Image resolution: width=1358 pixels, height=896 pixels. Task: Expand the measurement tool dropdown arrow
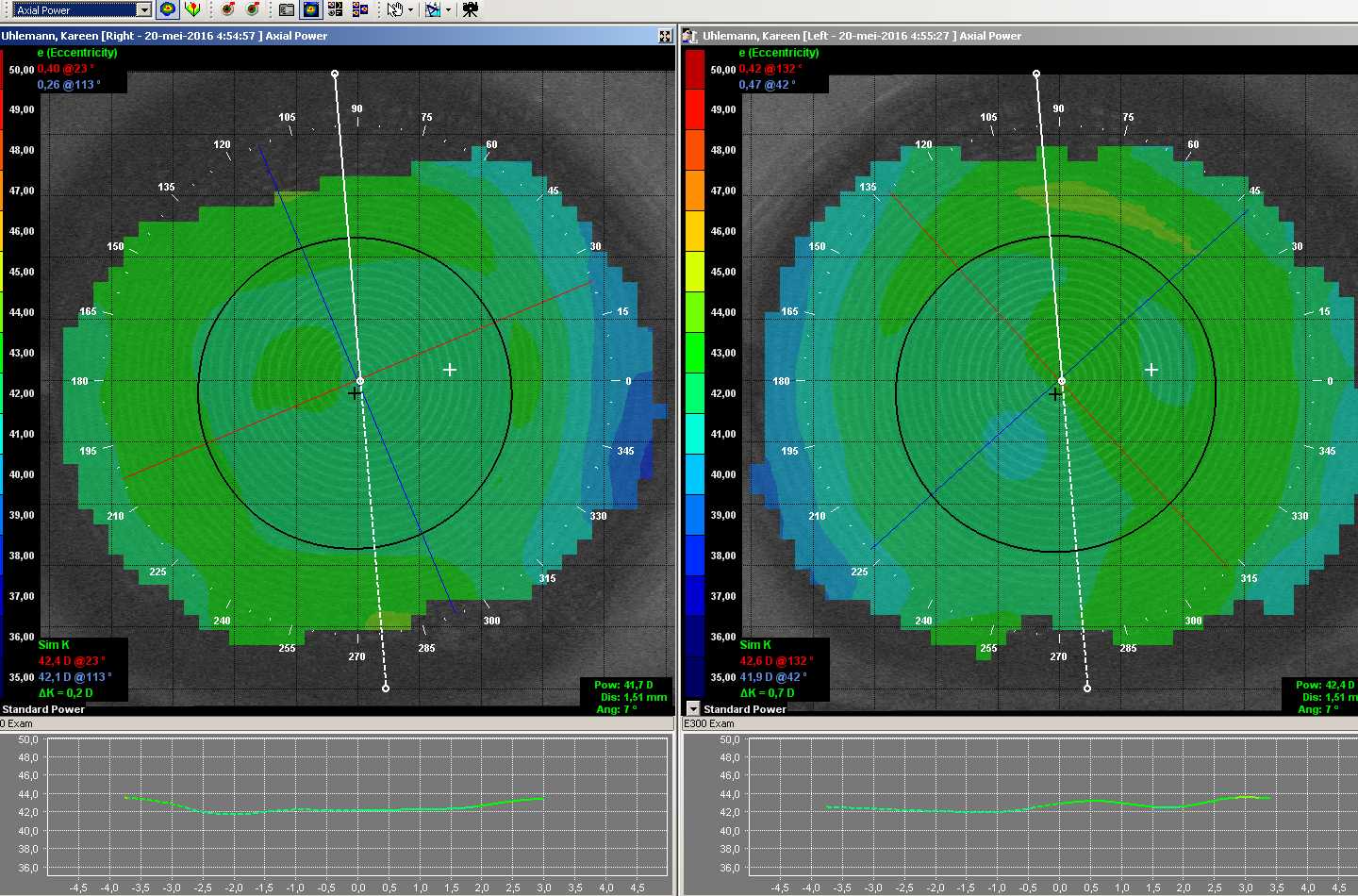pos(448,10)
